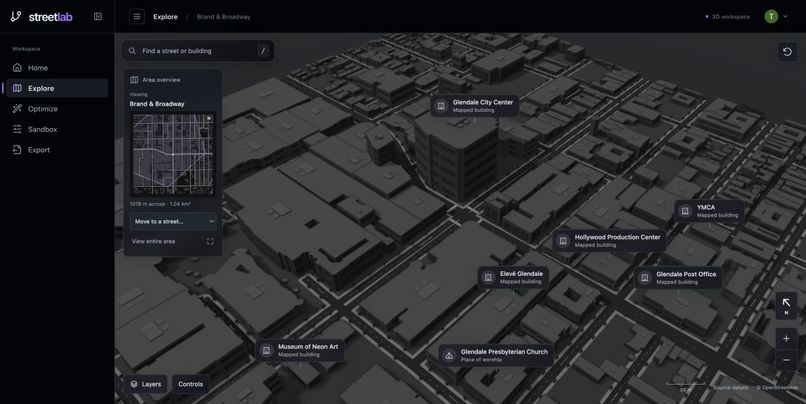Select the YMCA map label
The image size is (806, 404).
click(x=709, y=211)
